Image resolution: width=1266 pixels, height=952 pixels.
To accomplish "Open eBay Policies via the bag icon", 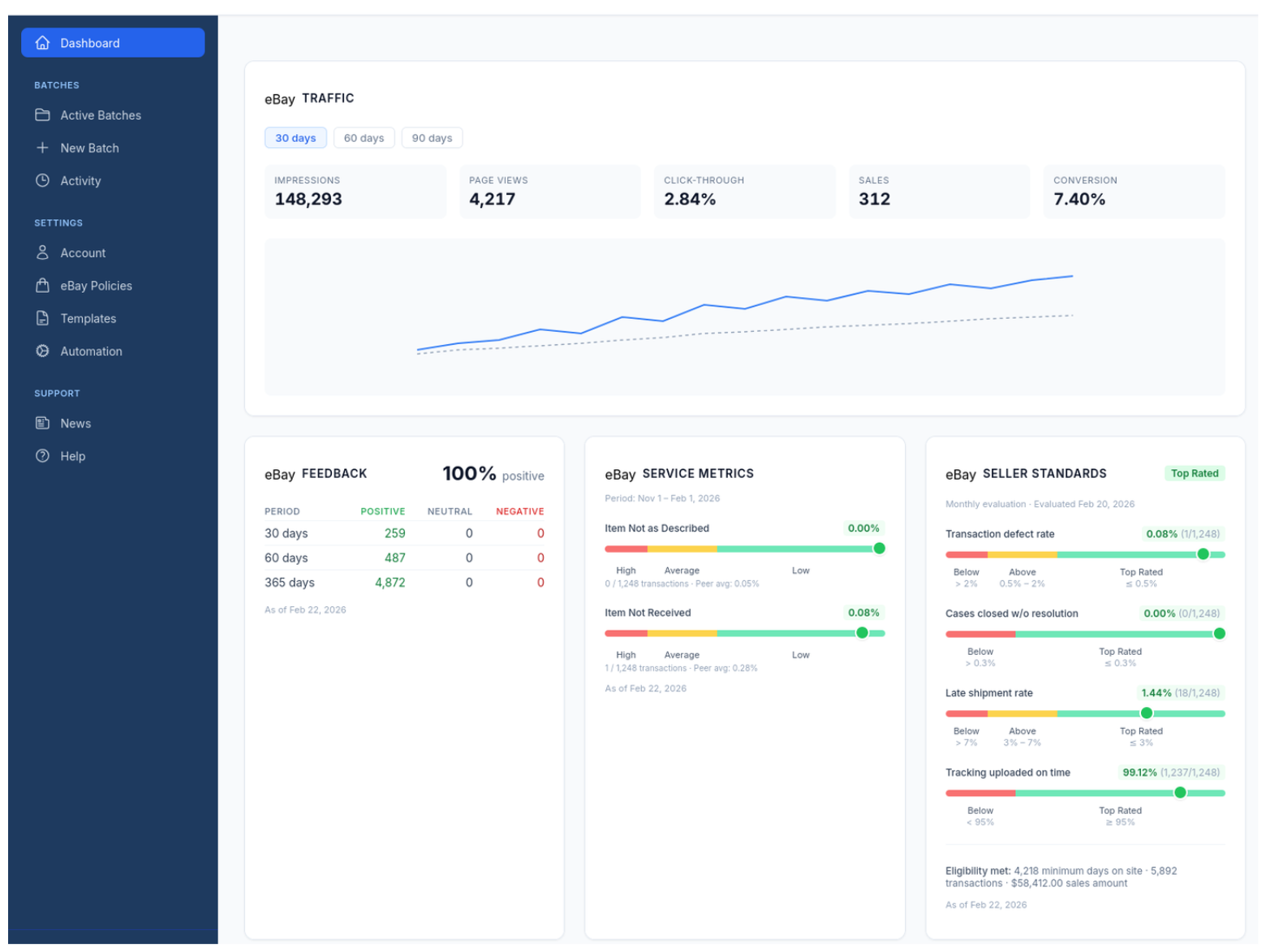I will pos(42,286).
